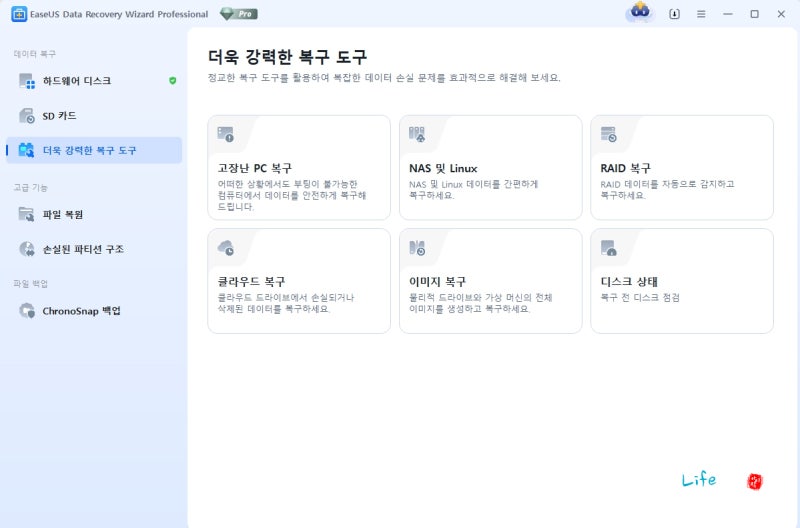Click the 클라우드 복구 cloud icon

point(225,248)
